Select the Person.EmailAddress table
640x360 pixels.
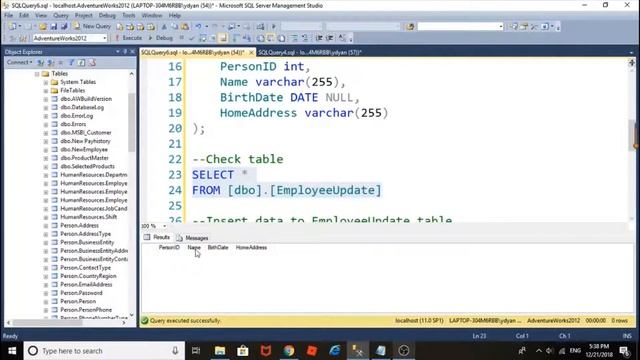[x=86, y=284]
